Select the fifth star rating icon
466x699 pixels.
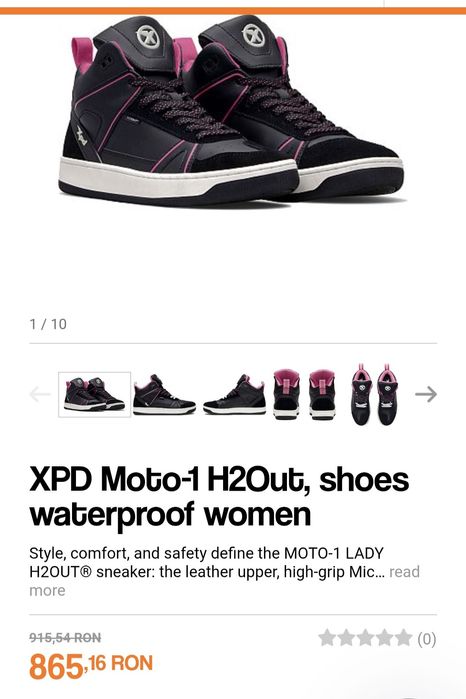404,638
